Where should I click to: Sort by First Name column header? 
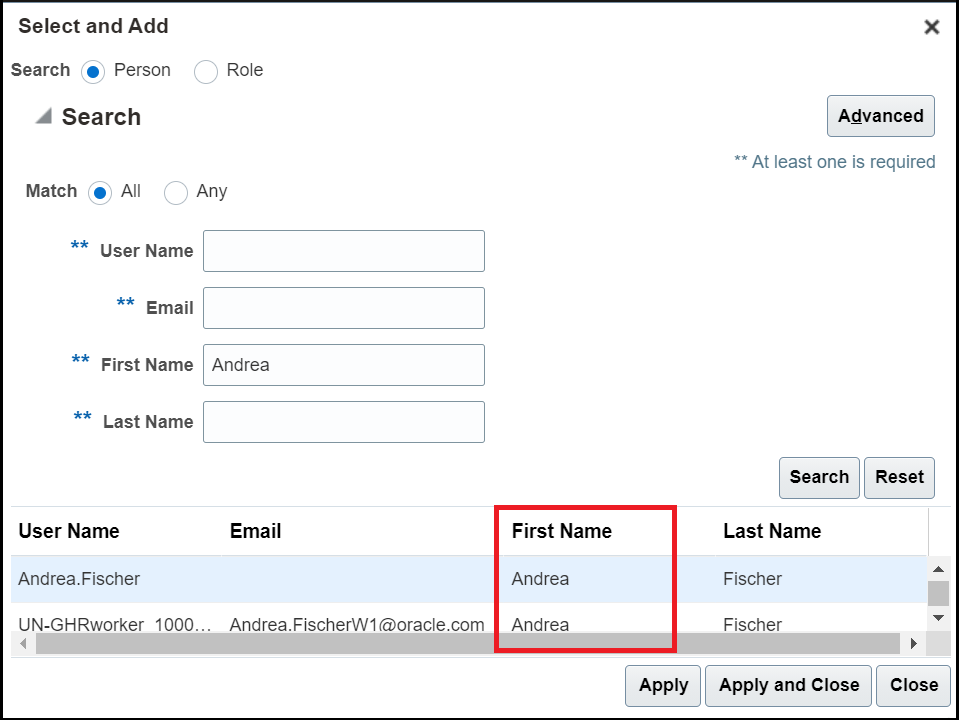click(x=561, y=531)
